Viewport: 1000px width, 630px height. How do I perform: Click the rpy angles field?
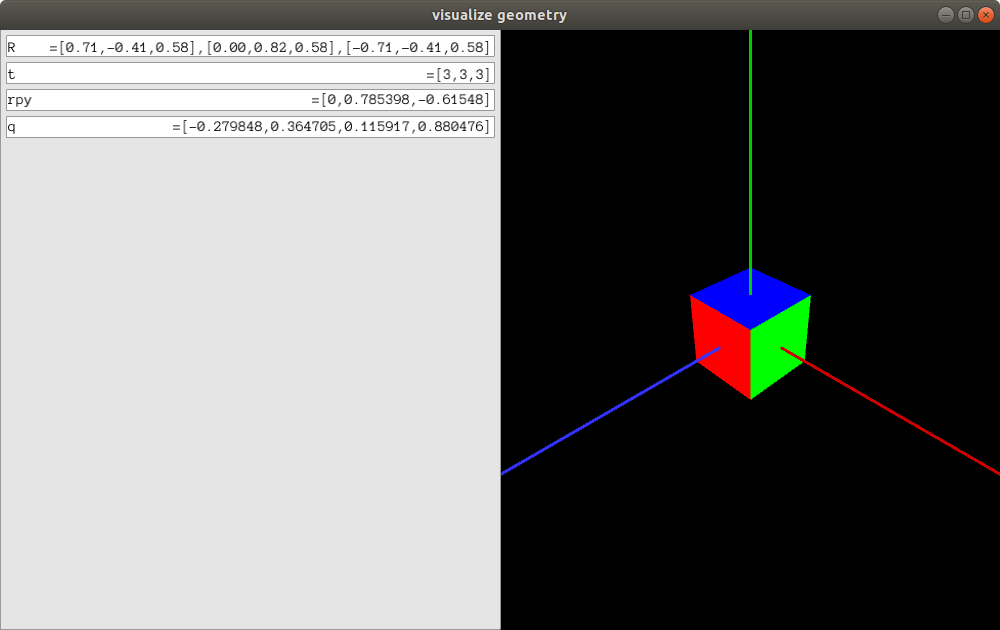250,100
